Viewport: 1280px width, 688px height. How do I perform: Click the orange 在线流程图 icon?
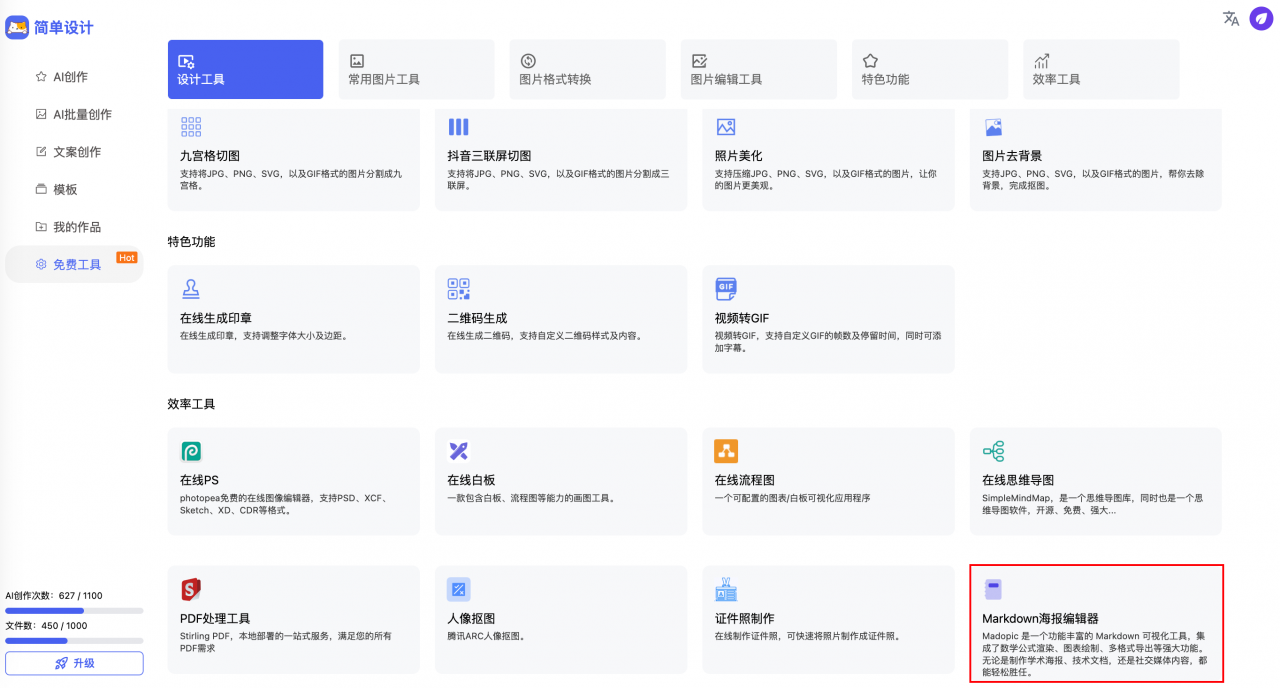pos(726,451)
